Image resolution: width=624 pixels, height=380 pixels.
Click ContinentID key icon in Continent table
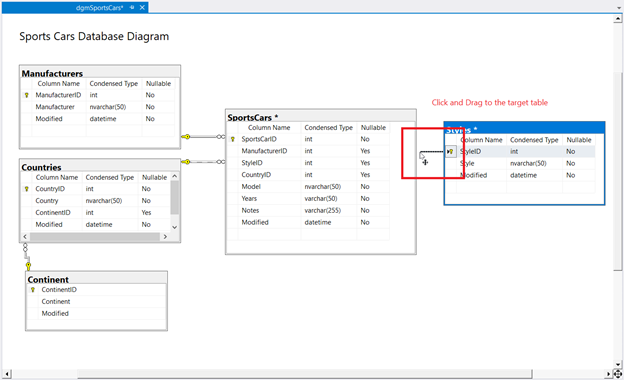pos(33,290)
